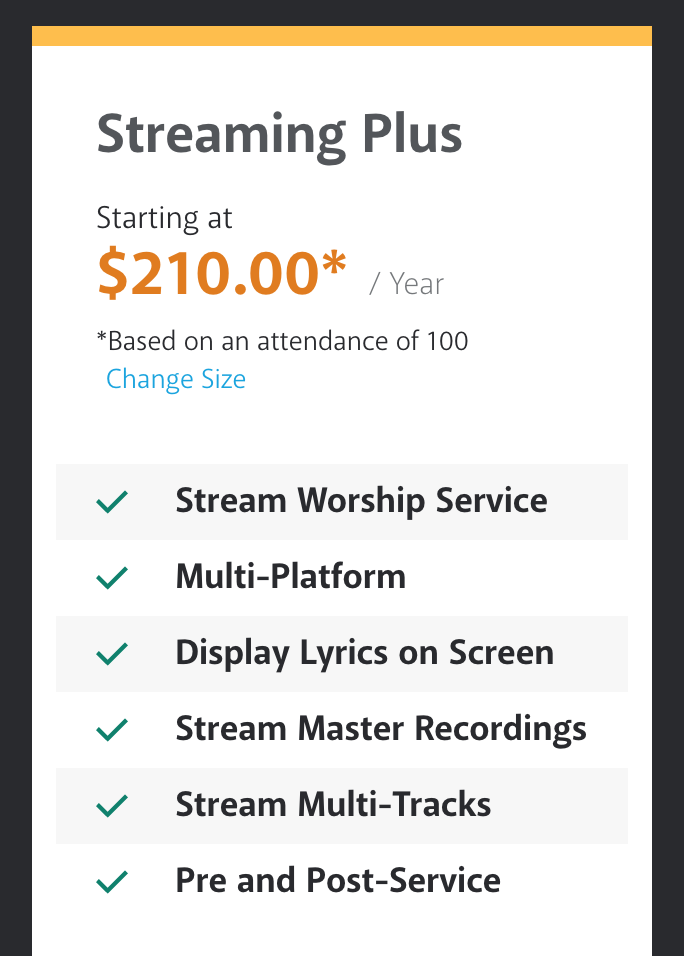684x956 pixels.
Task: Click the Stream Worship Service feature row
Action: (342, 502)
